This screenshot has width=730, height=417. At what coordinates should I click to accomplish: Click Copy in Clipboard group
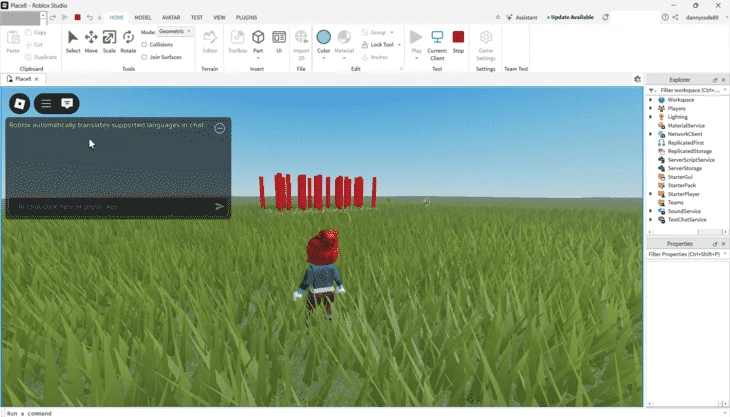36,33
